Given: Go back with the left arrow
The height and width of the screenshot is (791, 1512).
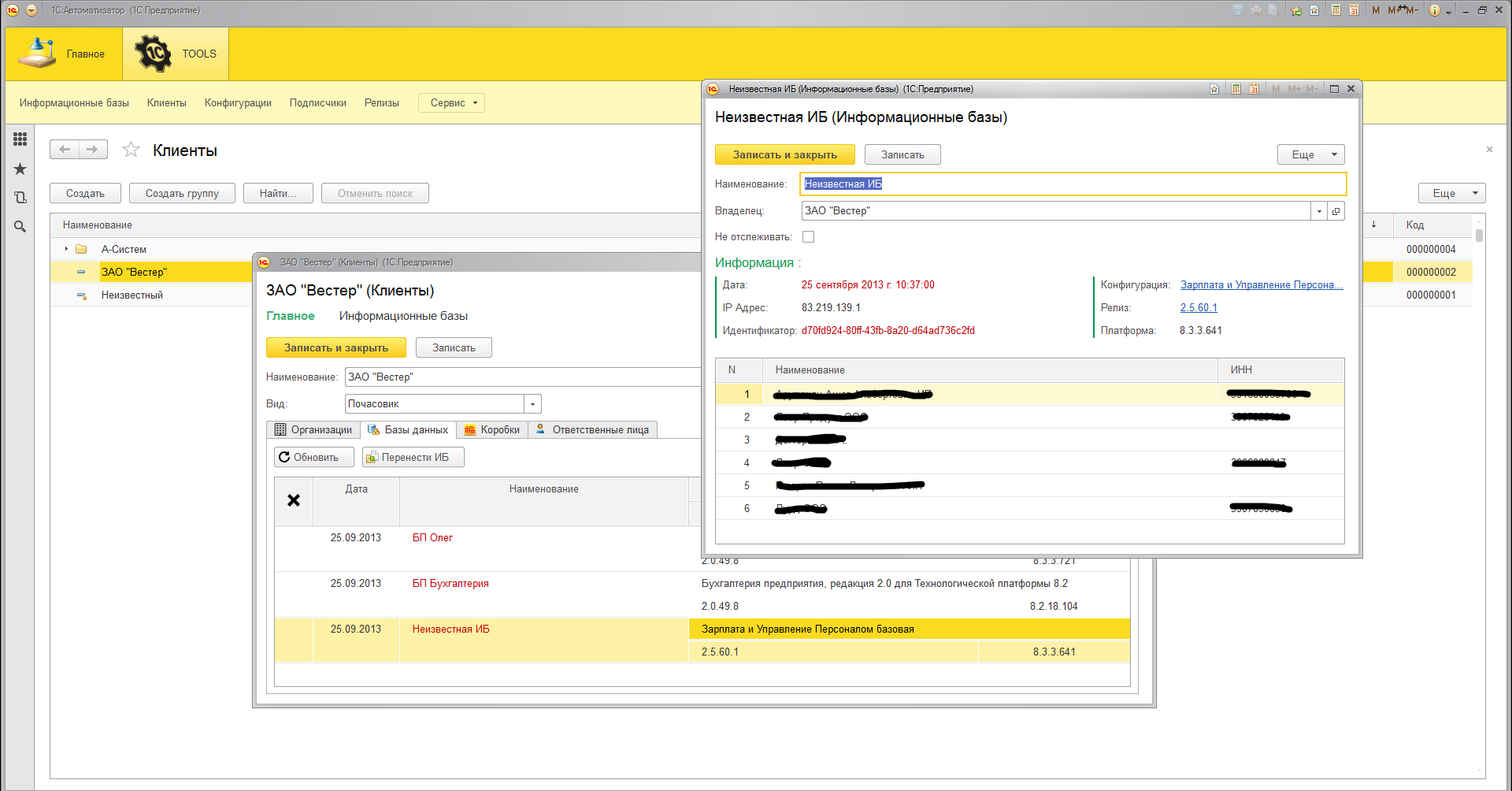Looking at the screenshot, I should 65,149.
